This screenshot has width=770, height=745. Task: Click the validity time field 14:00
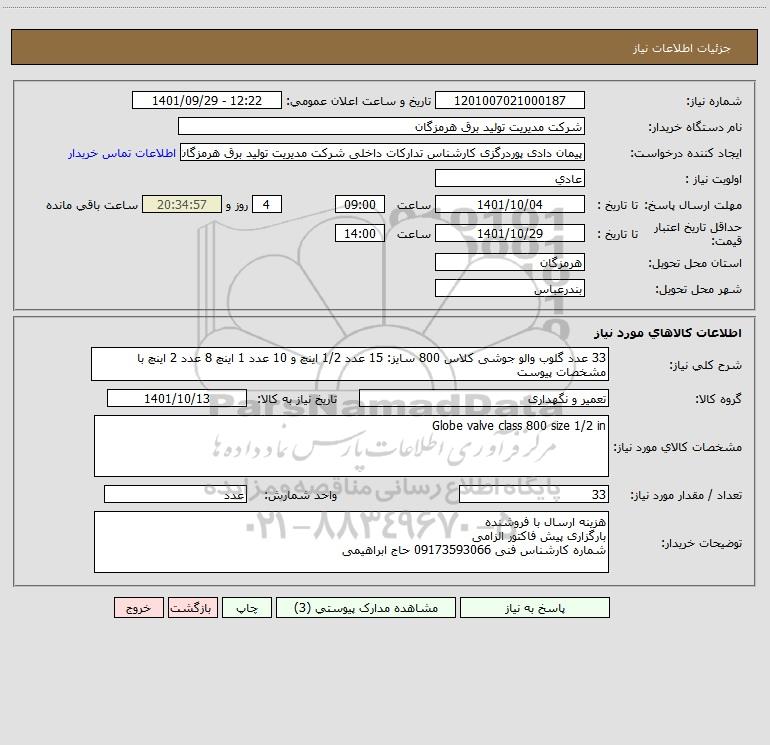(359, 233)
